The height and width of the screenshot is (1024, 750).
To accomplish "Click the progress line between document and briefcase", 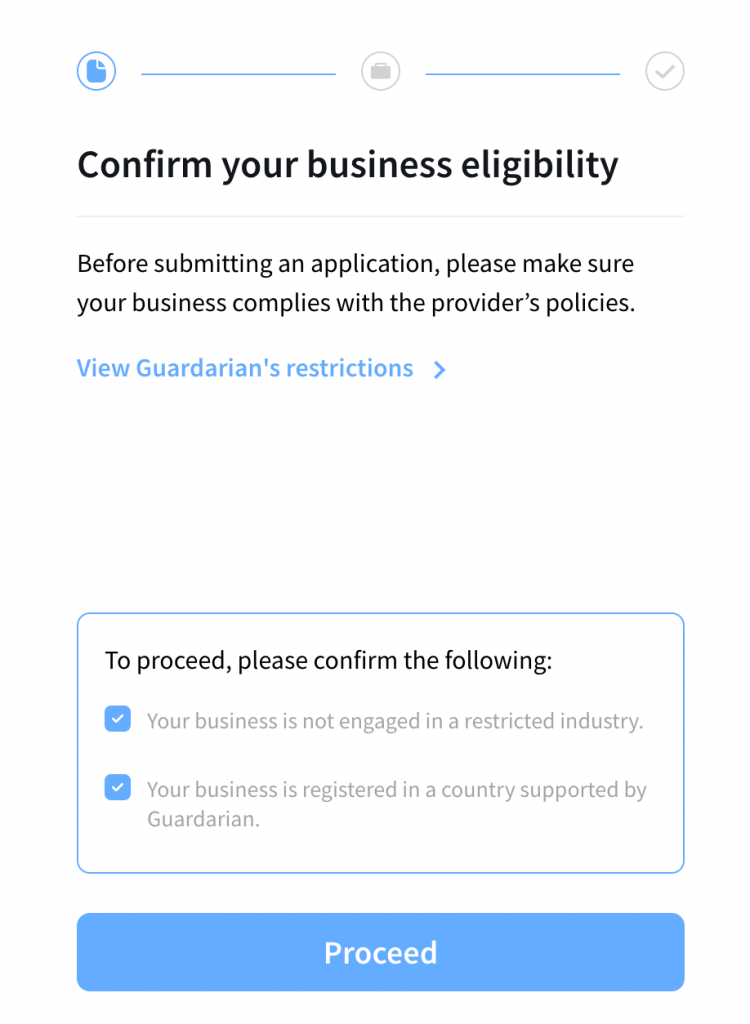I will 238,74.
